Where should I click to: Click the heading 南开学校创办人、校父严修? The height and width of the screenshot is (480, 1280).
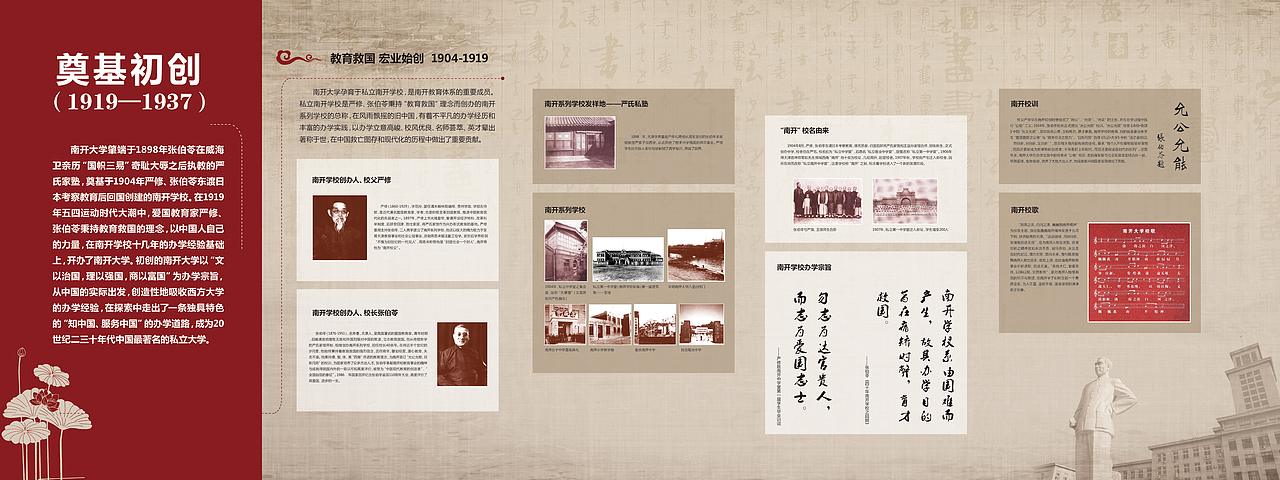pyautogui.click(x=350, y=180)
